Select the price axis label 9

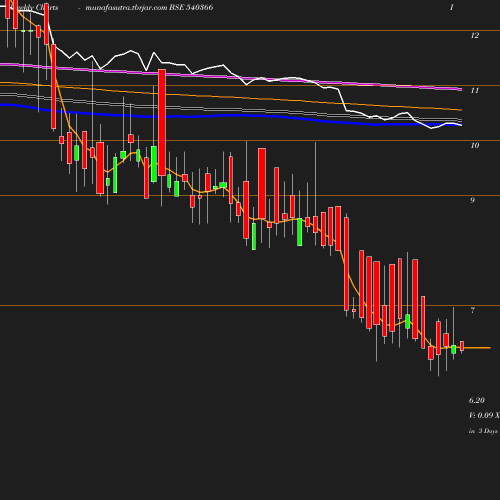coord(472,200)
